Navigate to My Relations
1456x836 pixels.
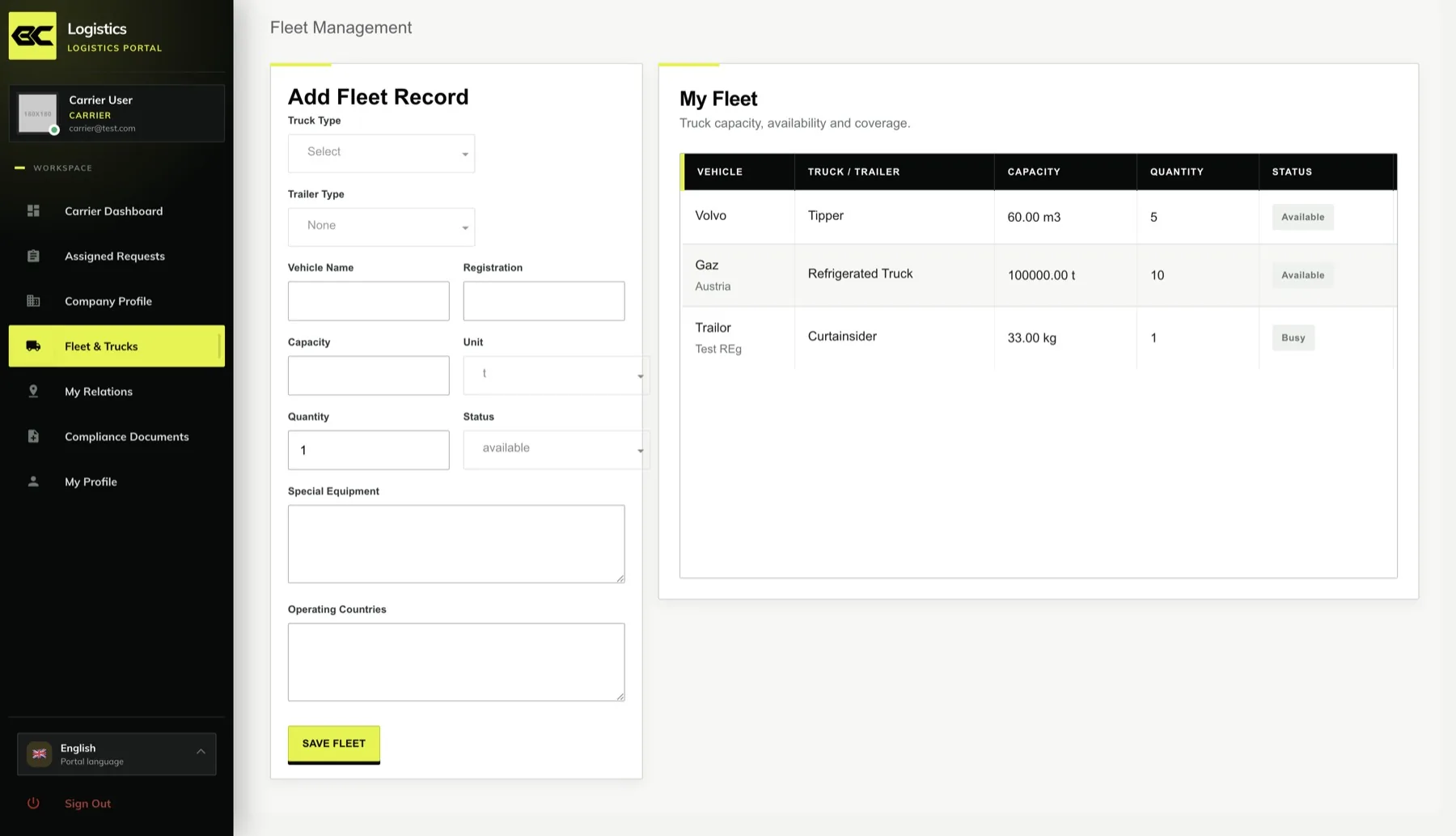pos(116,391)
